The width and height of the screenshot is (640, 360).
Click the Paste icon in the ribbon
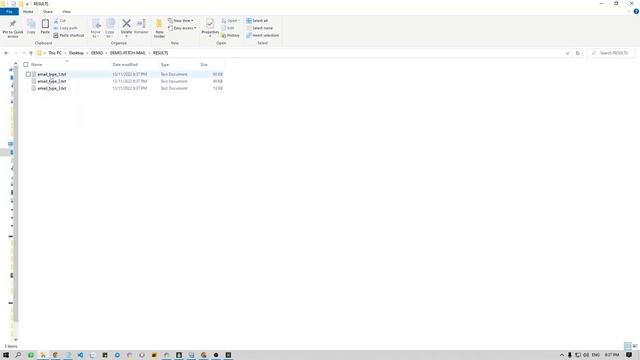point(45,24)
